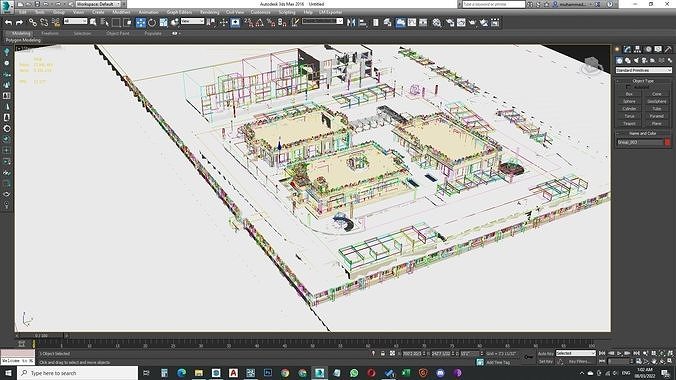Click the Cylinder primitive button

tap(629, 109)
